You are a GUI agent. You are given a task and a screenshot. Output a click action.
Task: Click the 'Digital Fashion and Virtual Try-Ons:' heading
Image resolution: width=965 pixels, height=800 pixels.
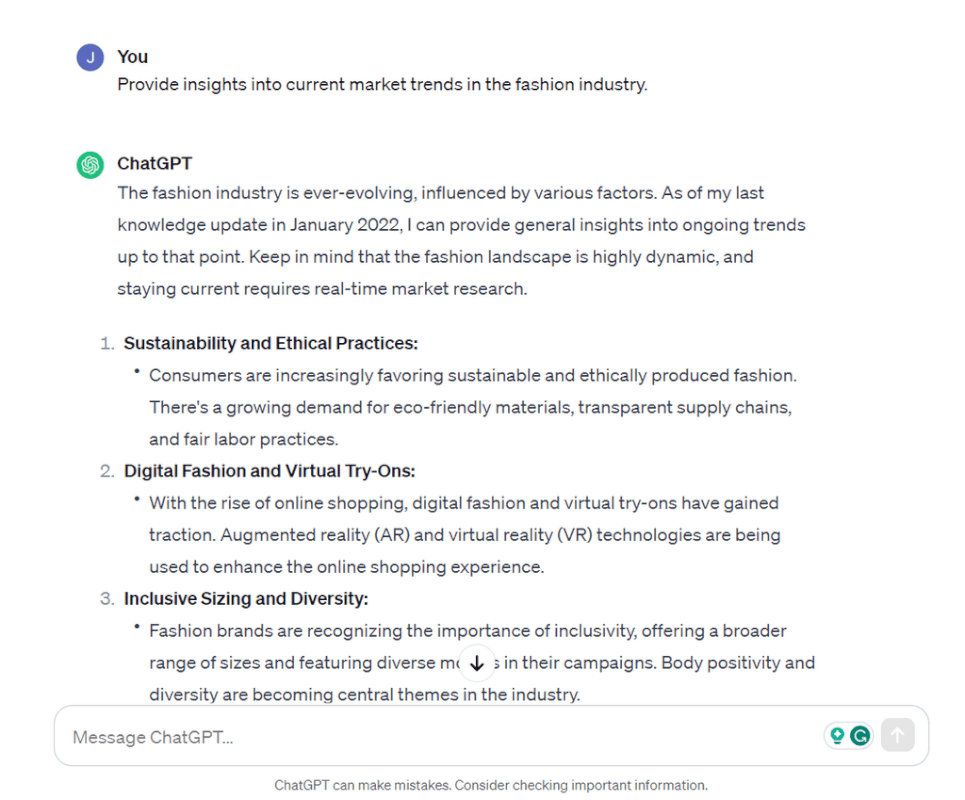270,471
